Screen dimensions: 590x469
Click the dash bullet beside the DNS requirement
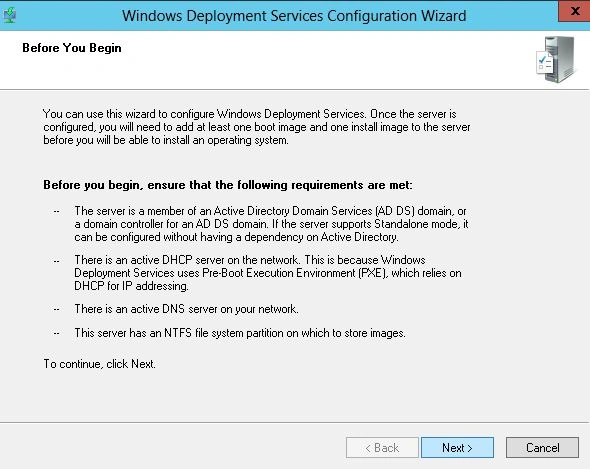[56, 309]
